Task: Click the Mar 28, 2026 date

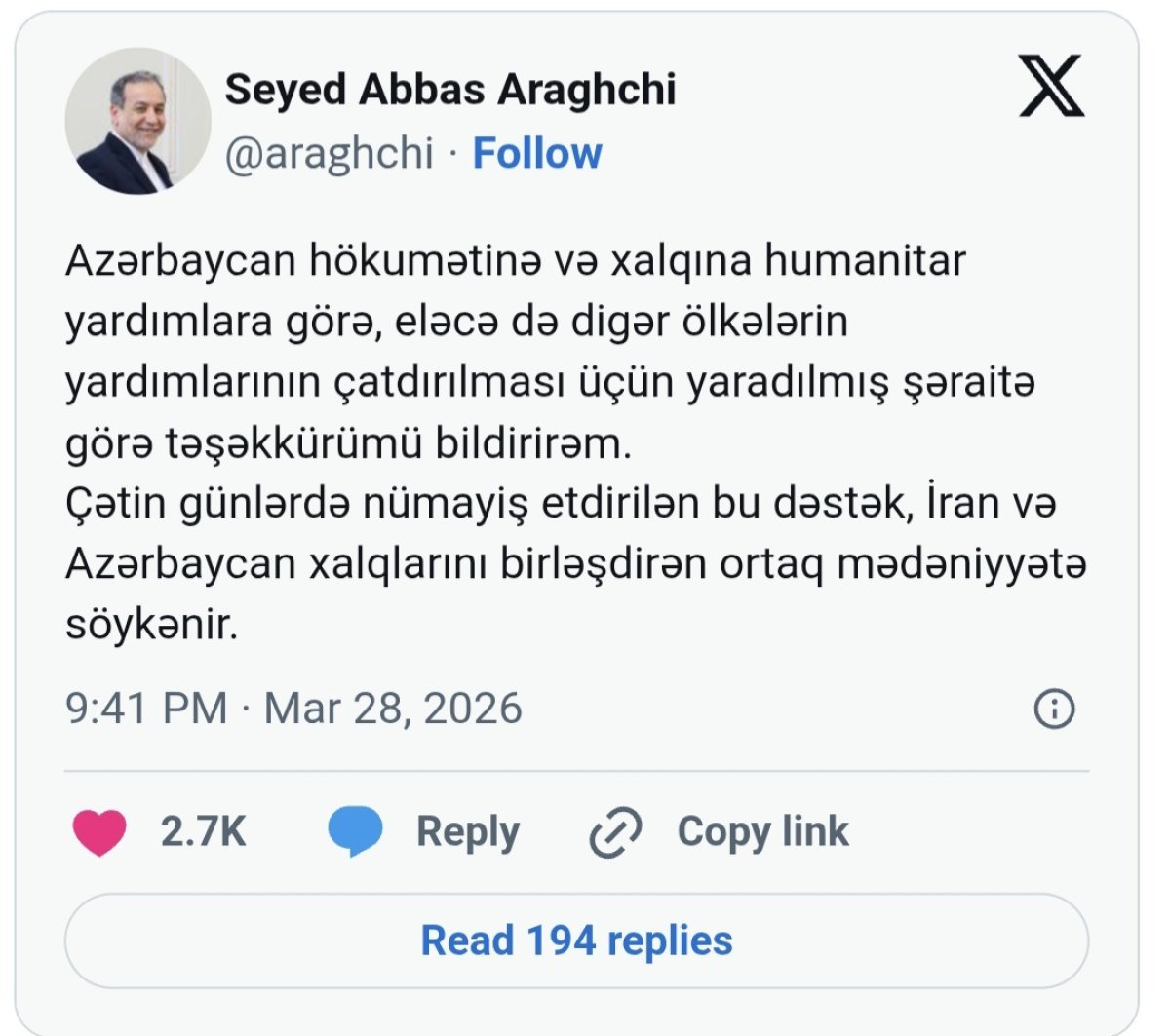Action: click(x=393, y=709)
